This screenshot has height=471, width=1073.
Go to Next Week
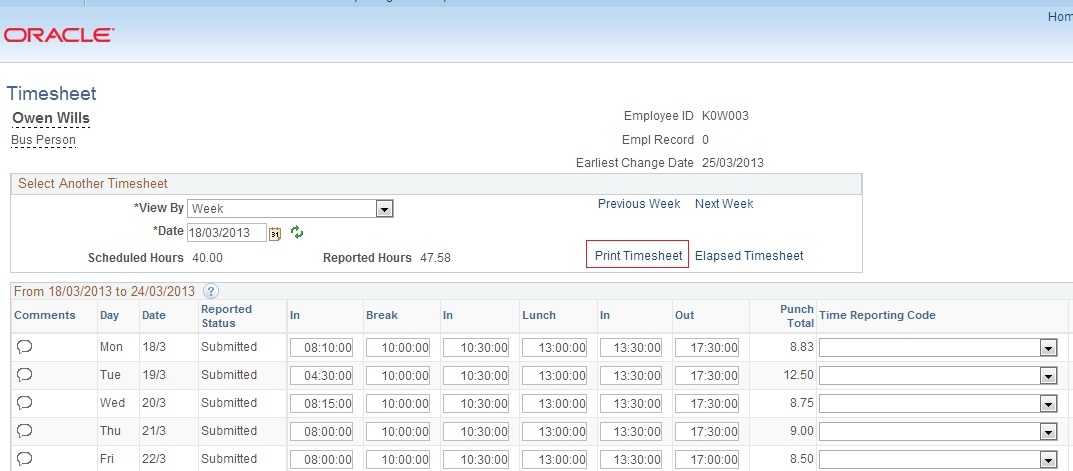point(724,204)
